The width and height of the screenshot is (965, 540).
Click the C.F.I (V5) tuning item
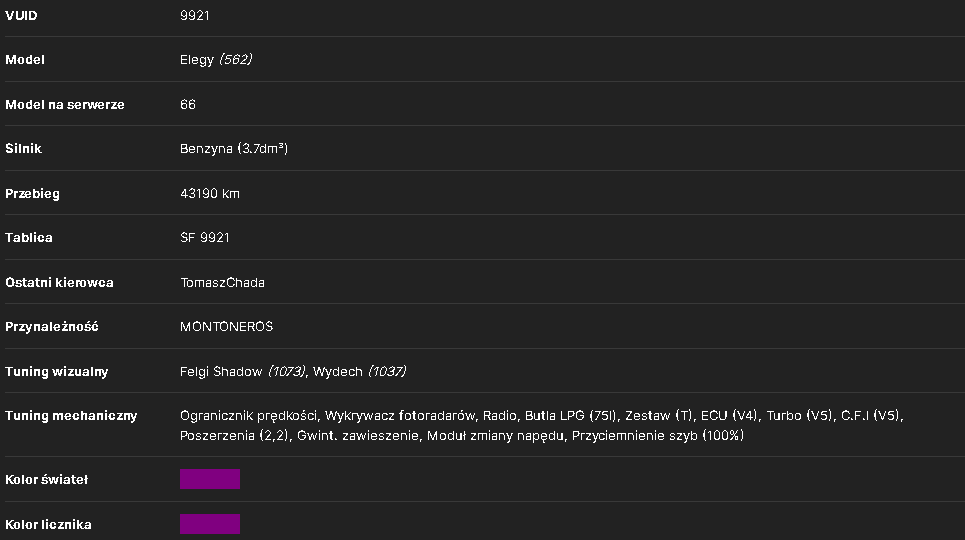click(x=871, y=416)
